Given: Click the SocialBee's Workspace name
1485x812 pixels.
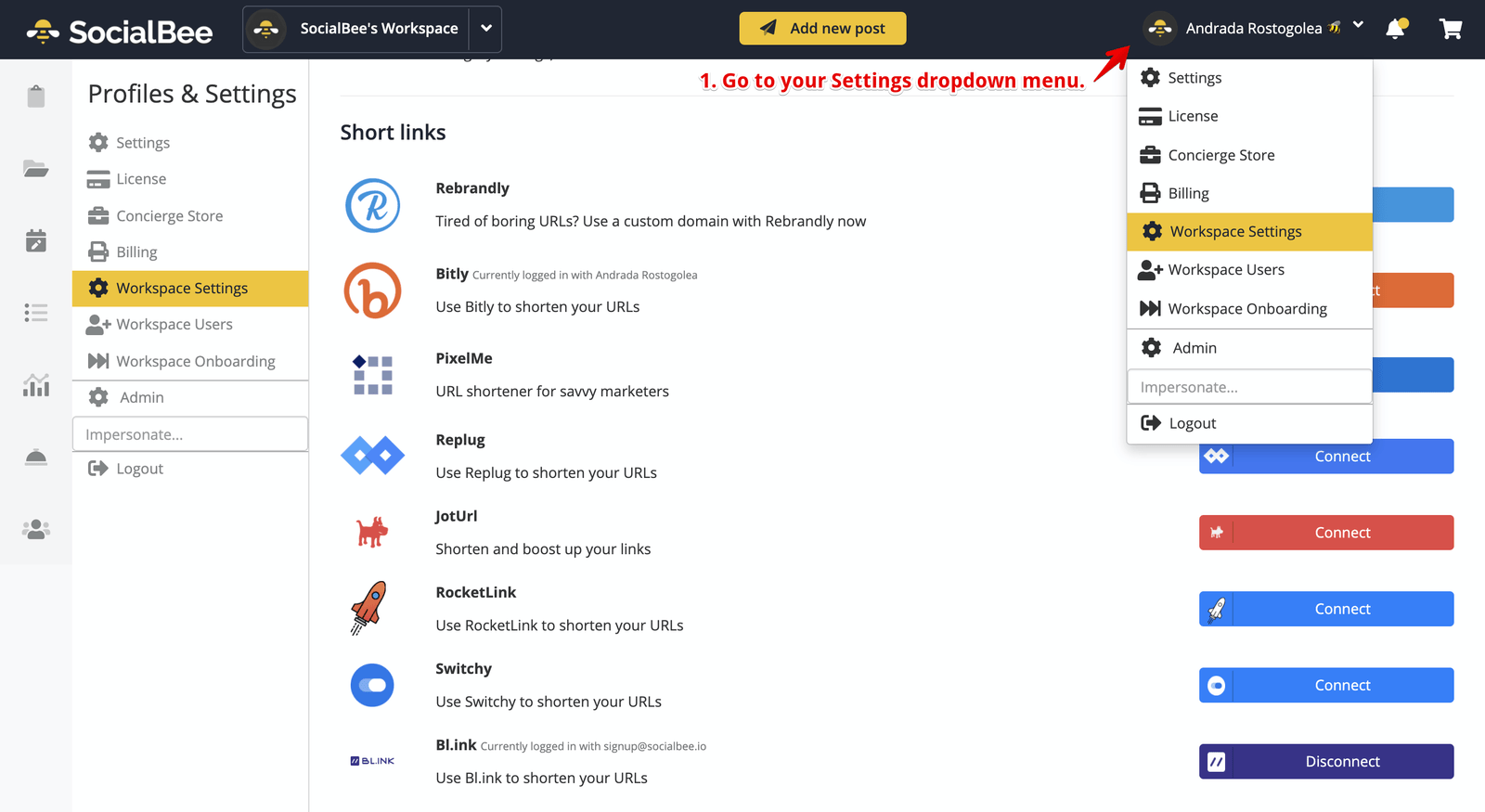Looking at the screenshot, I should [379, 29].
